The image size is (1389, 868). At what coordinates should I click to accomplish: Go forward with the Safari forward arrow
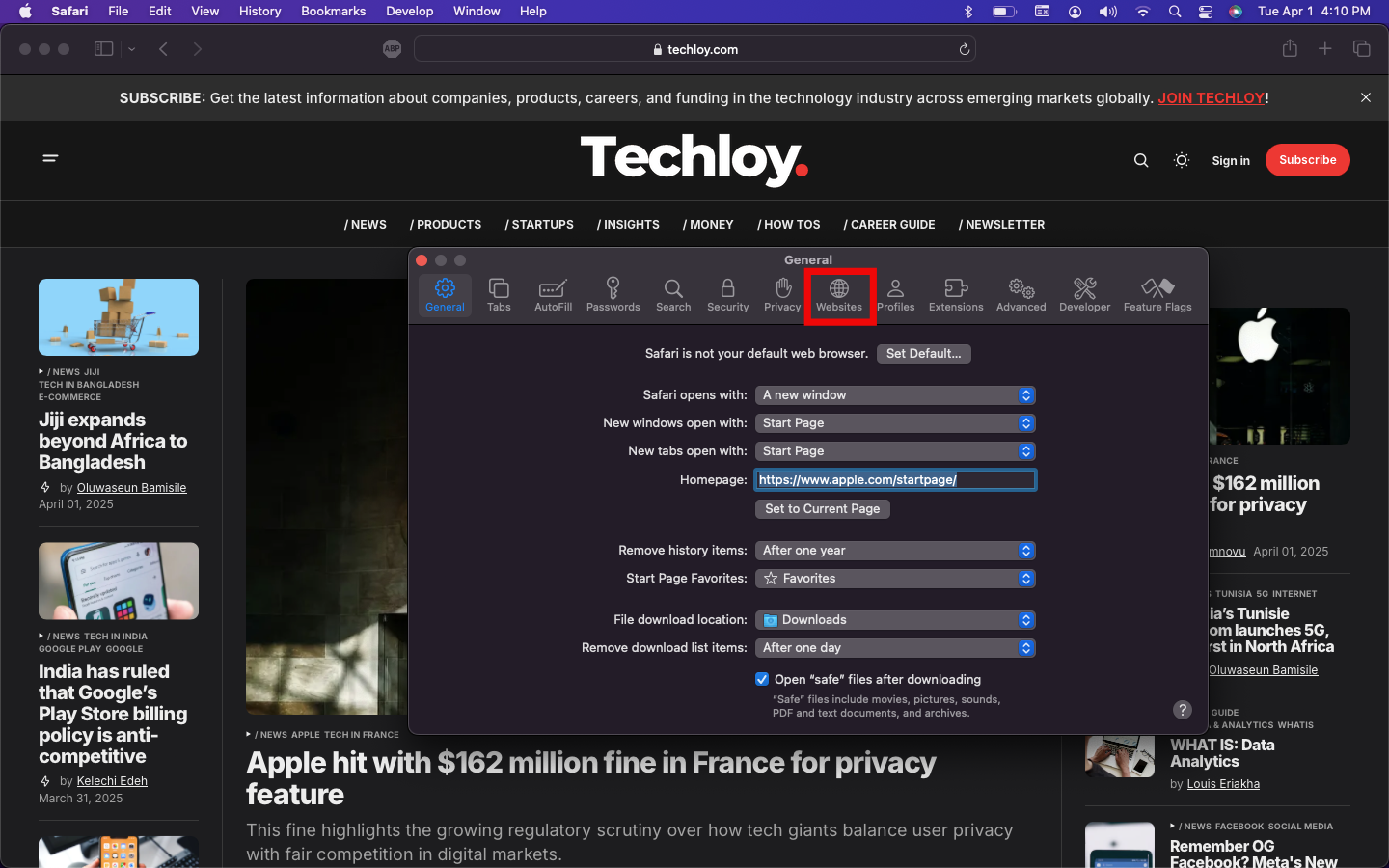198,49
